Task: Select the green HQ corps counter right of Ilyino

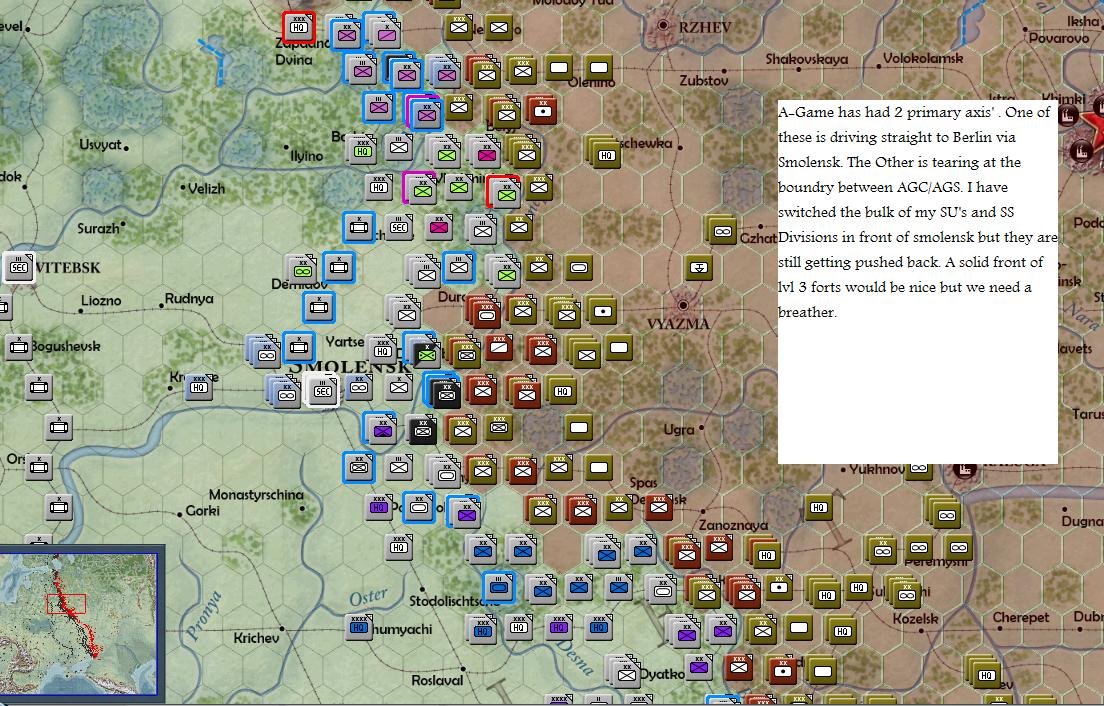Action: click(x=362, y=150)
